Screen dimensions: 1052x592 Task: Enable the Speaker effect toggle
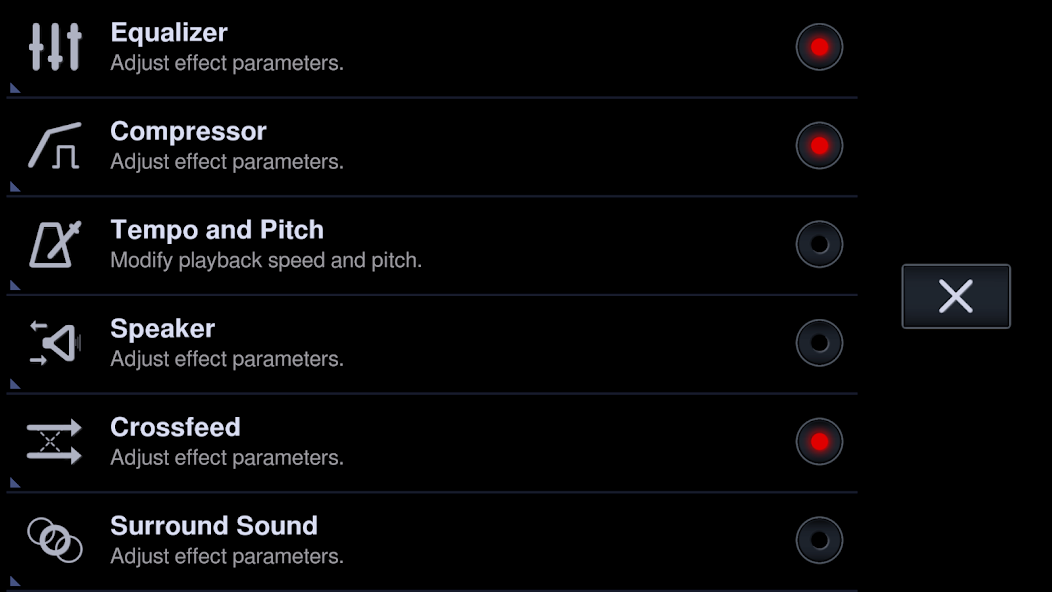819,343
